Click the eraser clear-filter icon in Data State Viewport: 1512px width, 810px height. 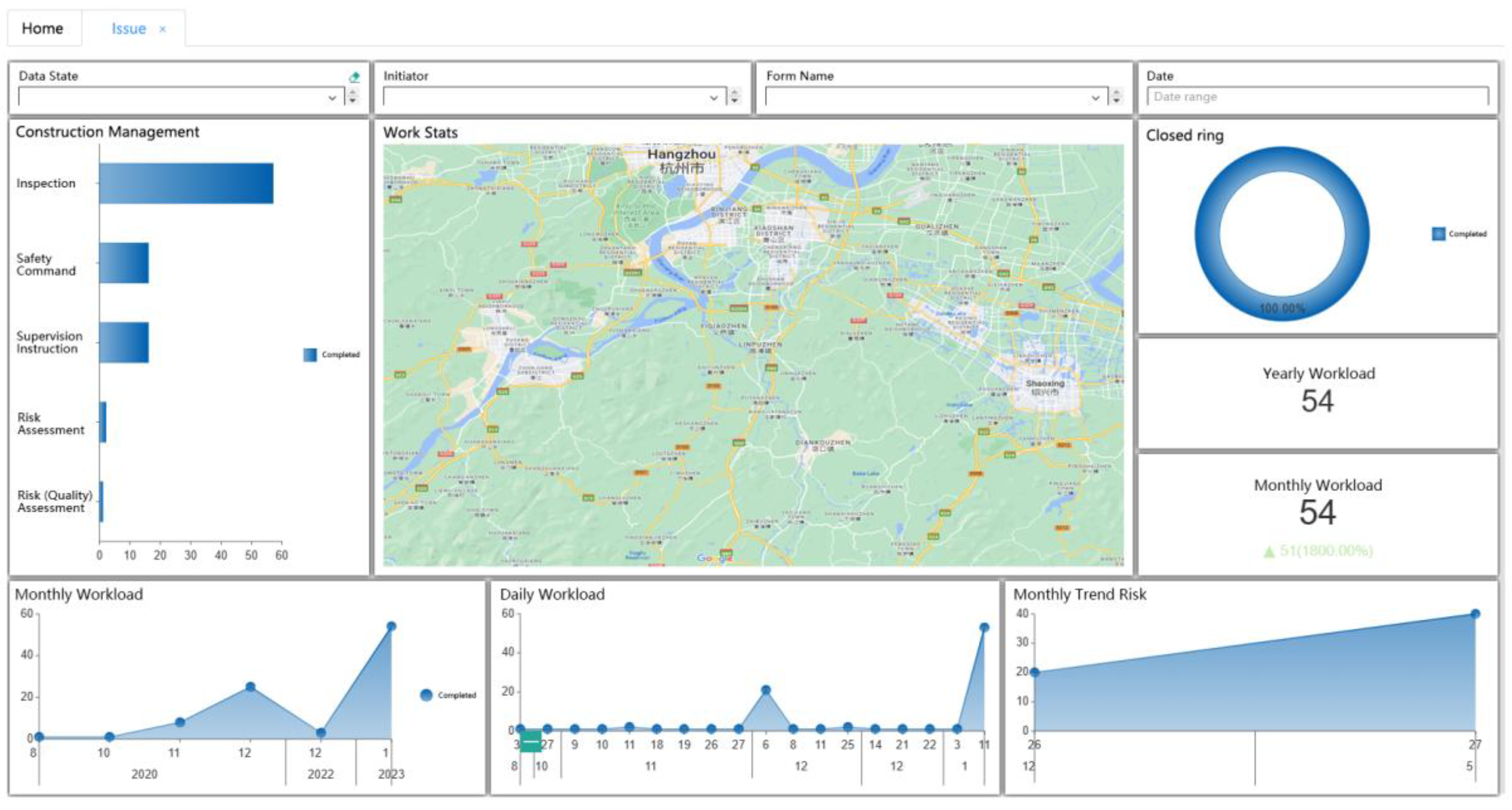coord(354,77)
